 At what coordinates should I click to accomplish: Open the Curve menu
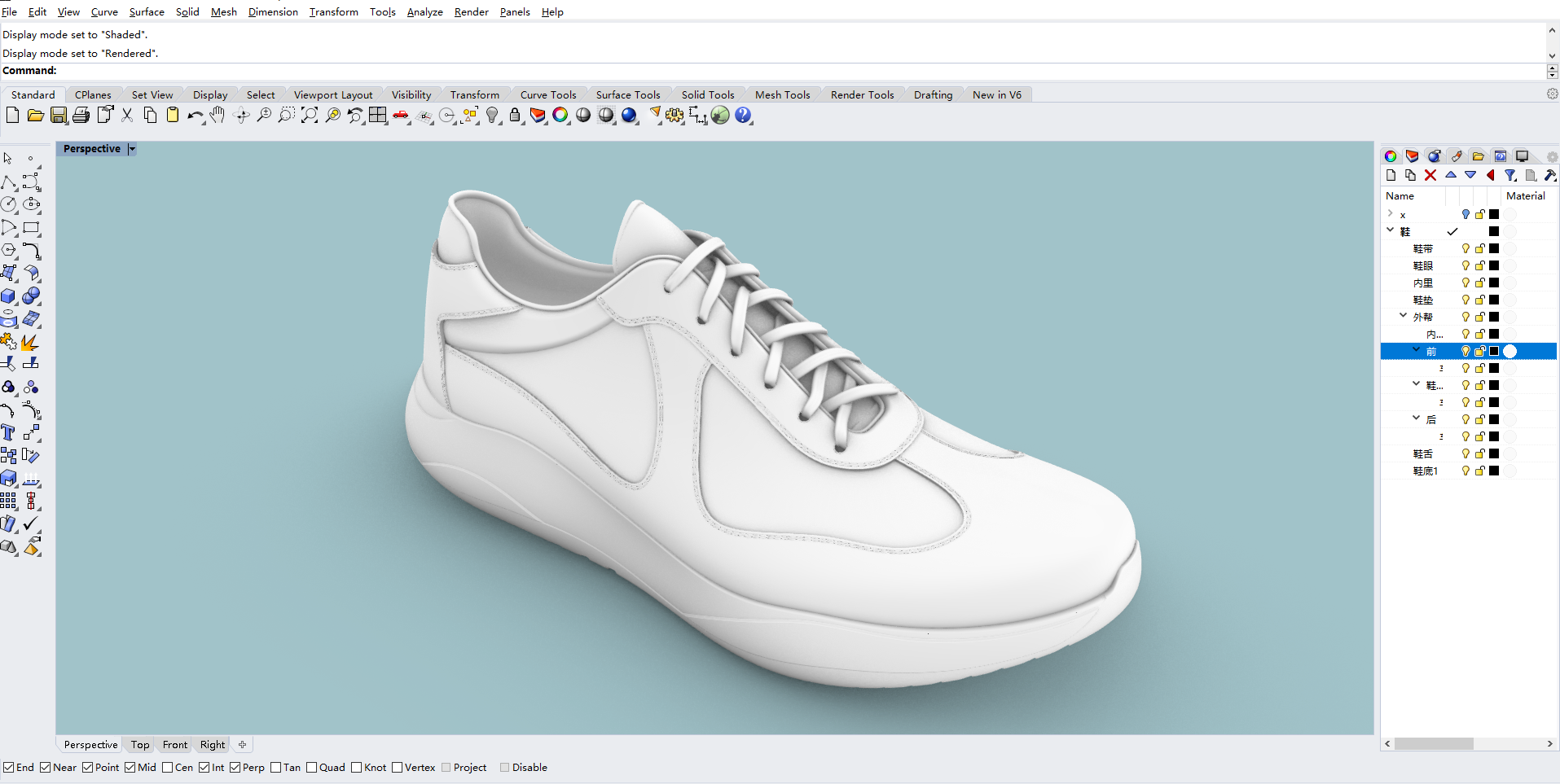click(104, 11)
